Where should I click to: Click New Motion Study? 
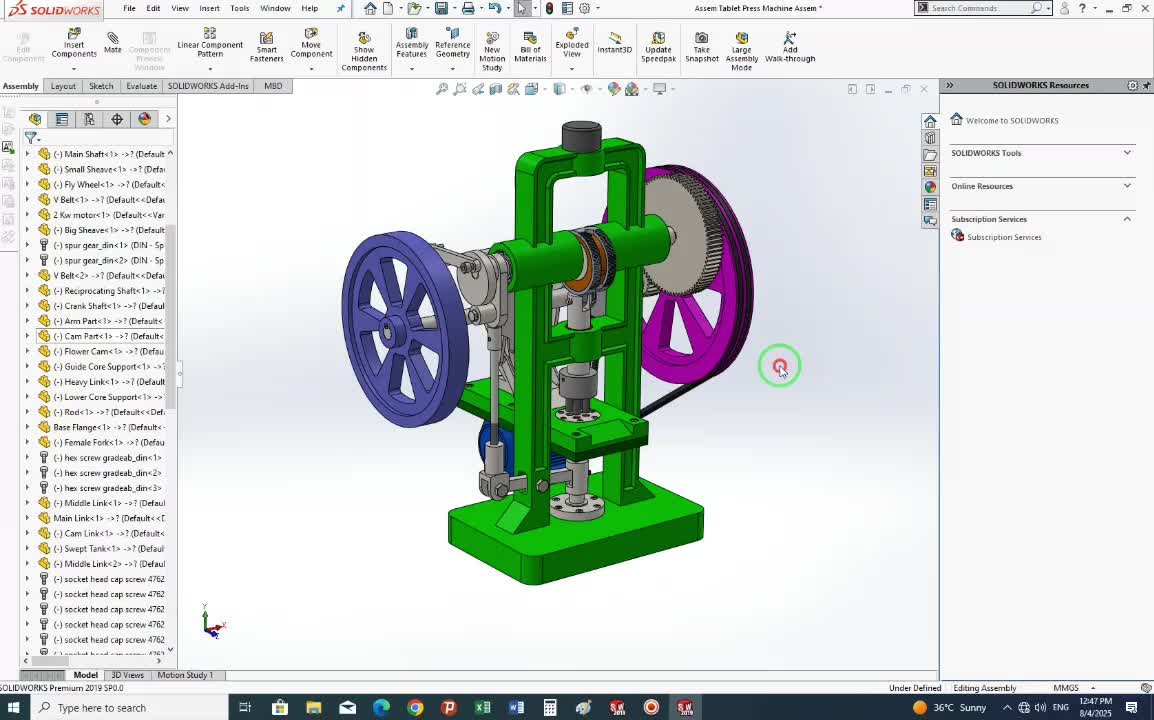pyautogui.click(x=492, y=50)
